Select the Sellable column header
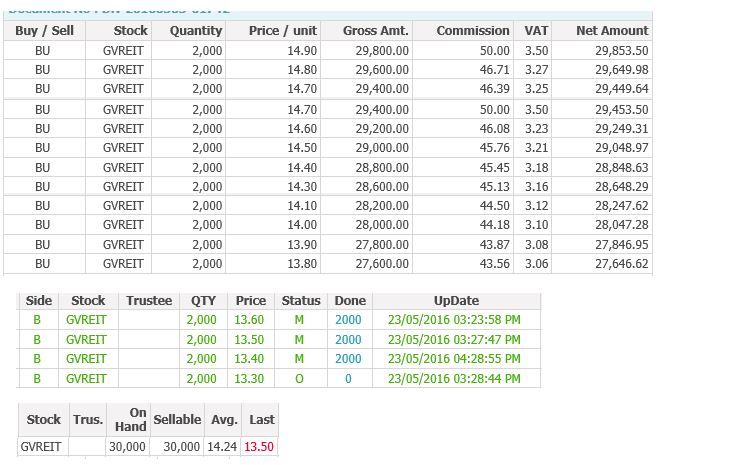Viewport: 732px width, 465px height. 177,420
